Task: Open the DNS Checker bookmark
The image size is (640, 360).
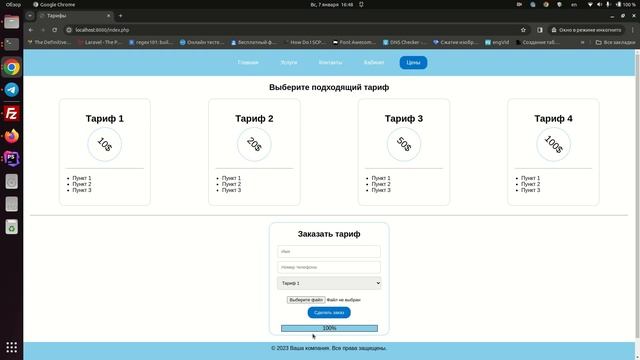Action: pos(405,42)
